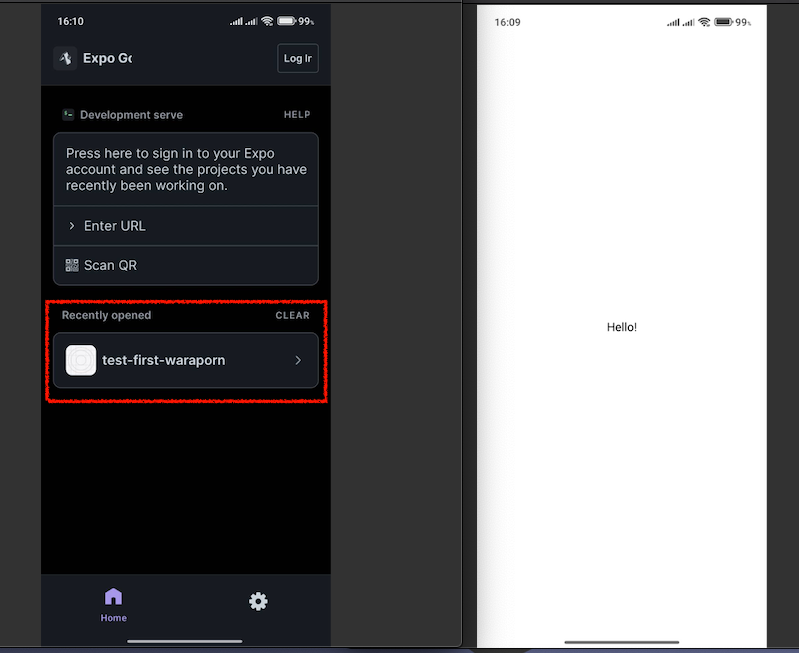Viewport: 799px width, 653px height.
Task: Tap Wi-Fi icon in right phone status bar
Action: 704,22
